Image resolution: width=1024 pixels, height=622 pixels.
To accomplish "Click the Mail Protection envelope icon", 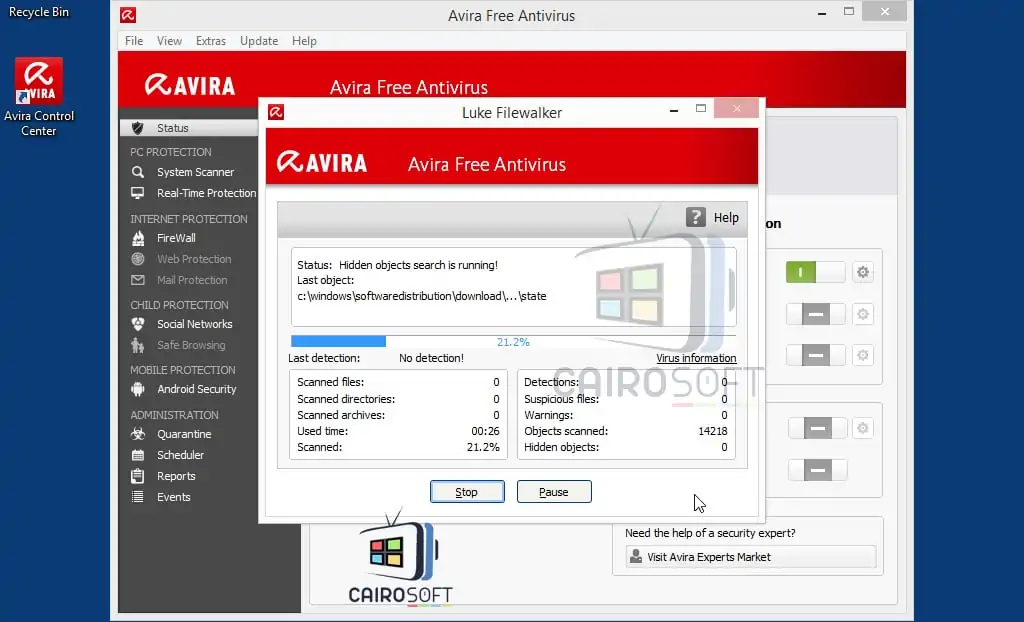I will tap(138, 280).
